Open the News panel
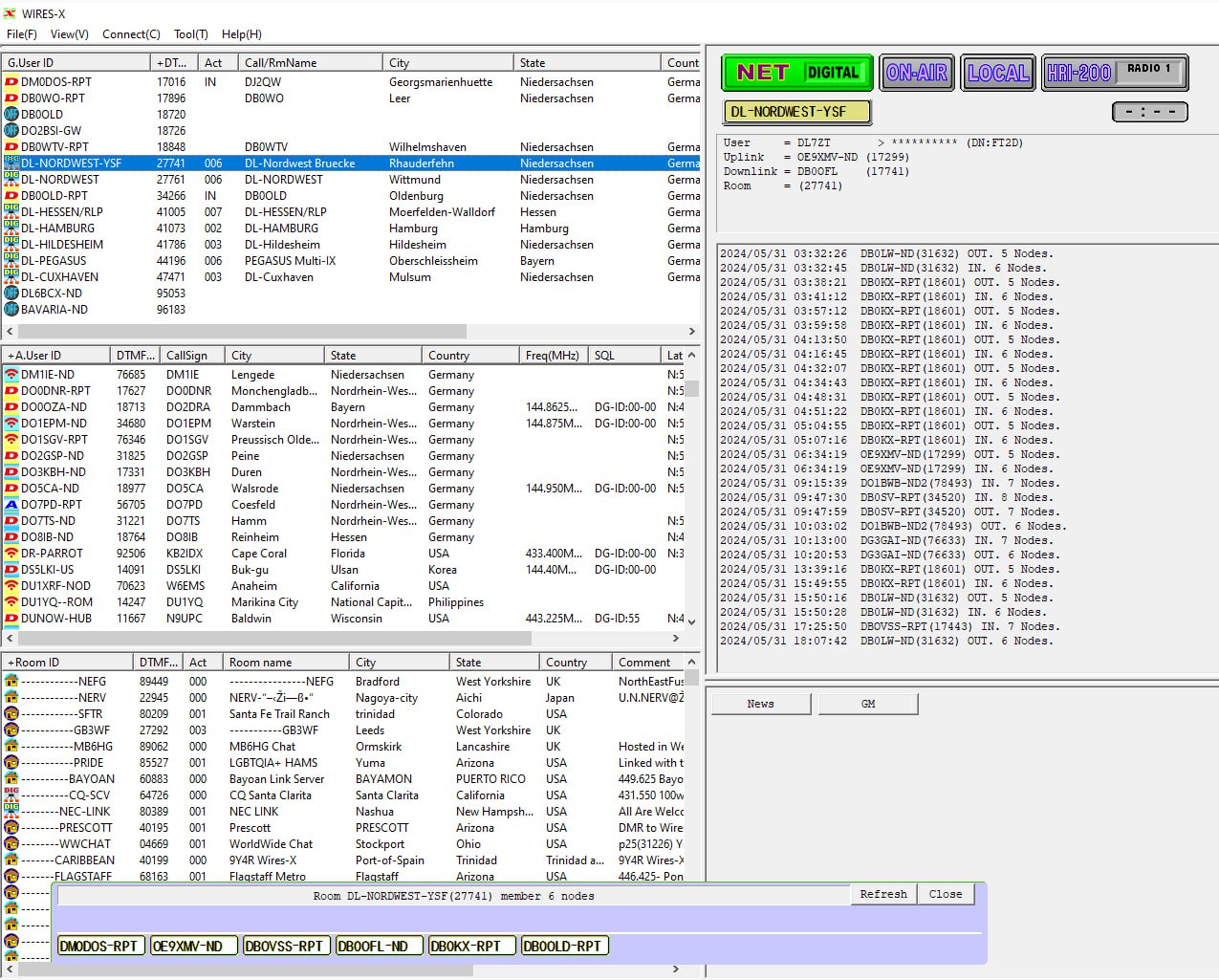Viewport: 1219px width, 980px height. [760, 703]
